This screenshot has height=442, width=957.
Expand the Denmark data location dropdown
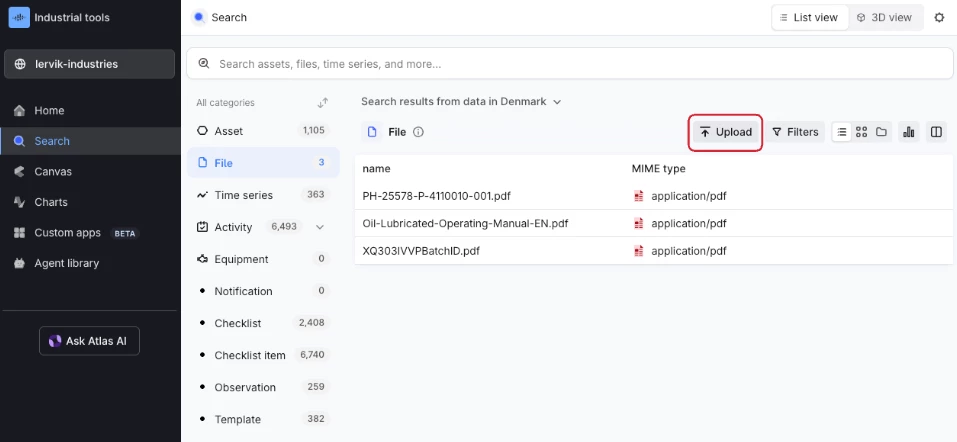click(557, 101)
